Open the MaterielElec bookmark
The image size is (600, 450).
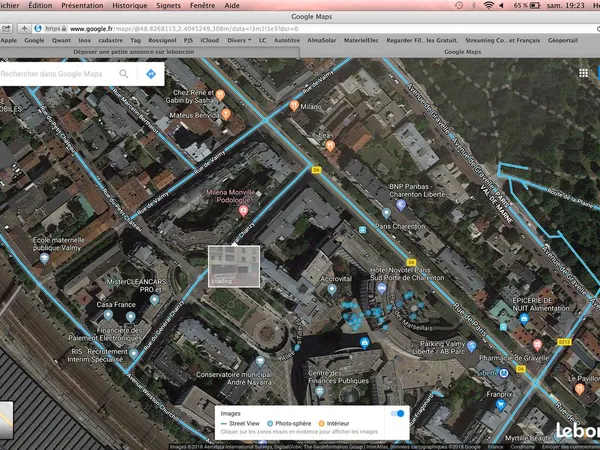(x=361, y=40)
